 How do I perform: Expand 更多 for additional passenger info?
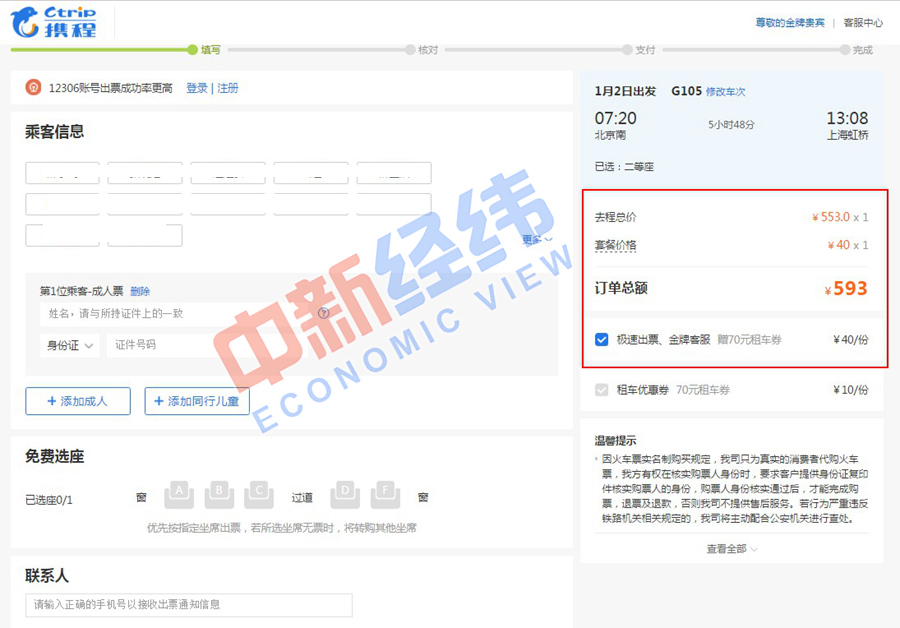pyautogui.click(x=535, y=237)
